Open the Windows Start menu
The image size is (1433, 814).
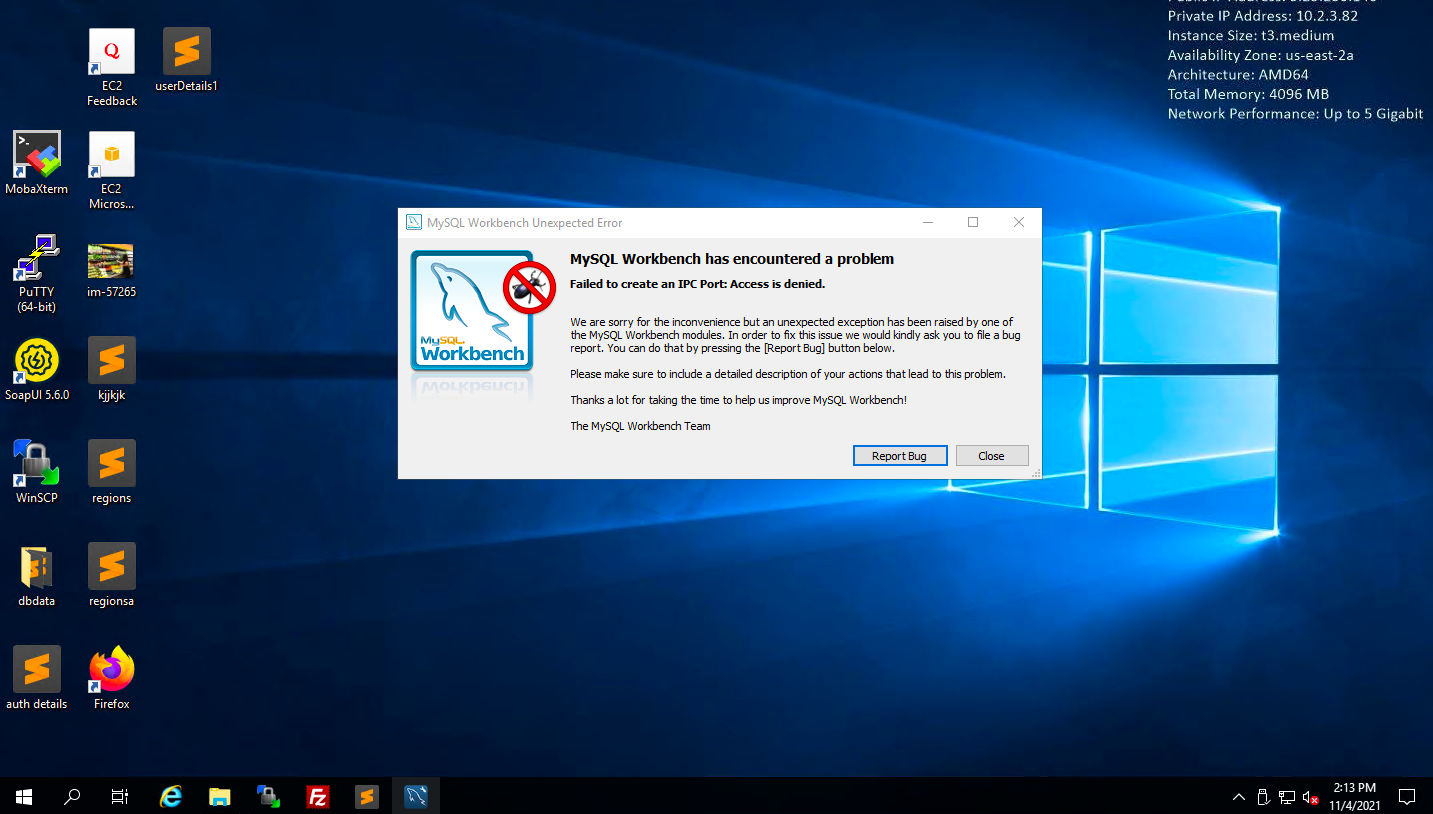[24, 796]
